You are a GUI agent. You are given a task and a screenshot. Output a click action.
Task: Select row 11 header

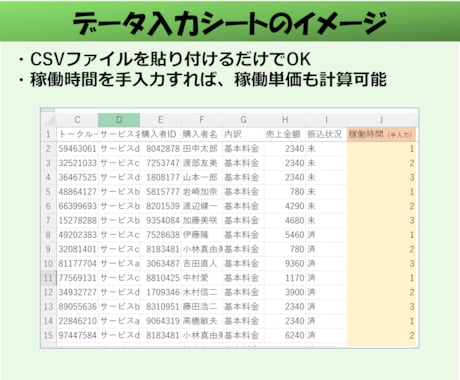click(x=49, y=278)
